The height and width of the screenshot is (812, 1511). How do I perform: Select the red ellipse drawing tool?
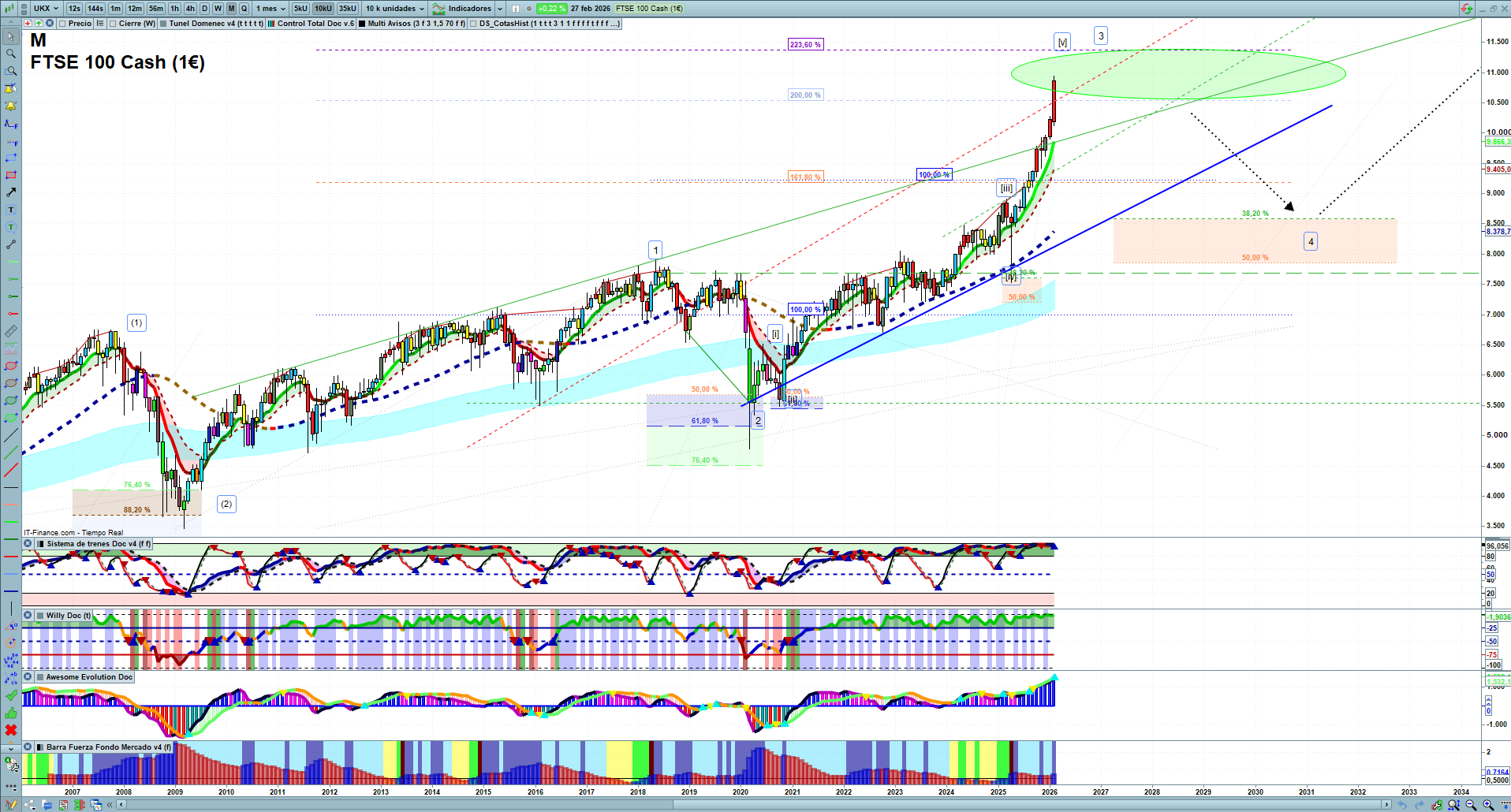pos(11,366)
